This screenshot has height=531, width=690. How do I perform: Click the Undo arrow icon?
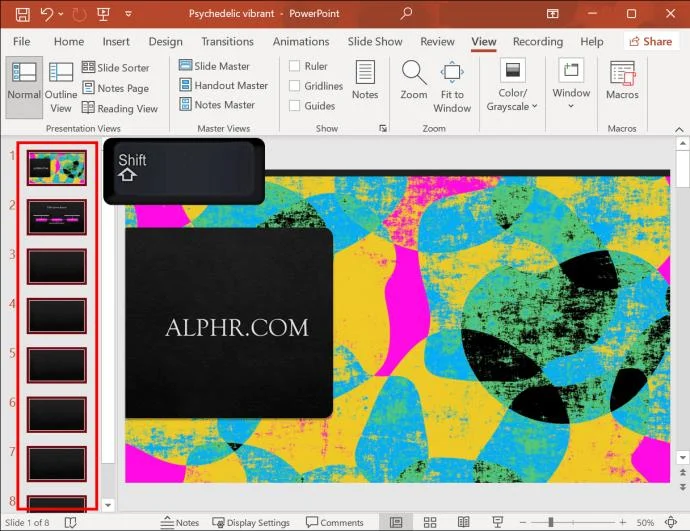click(47, 14)
